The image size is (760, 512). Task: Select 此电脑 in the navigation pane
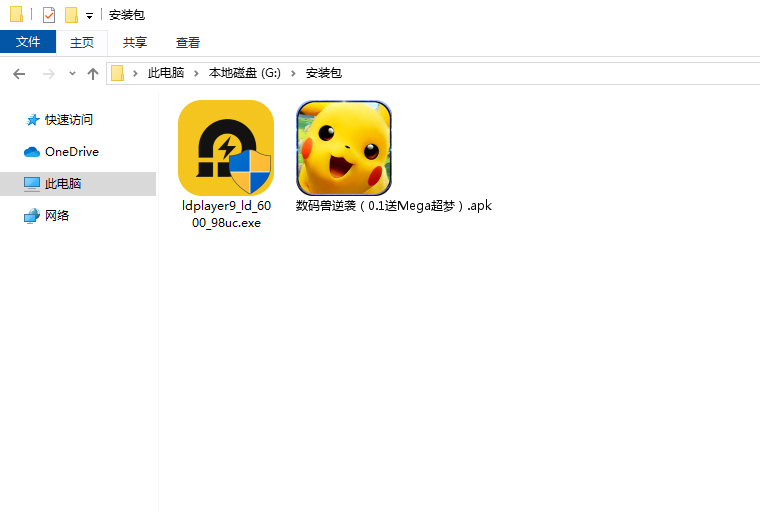62,184
